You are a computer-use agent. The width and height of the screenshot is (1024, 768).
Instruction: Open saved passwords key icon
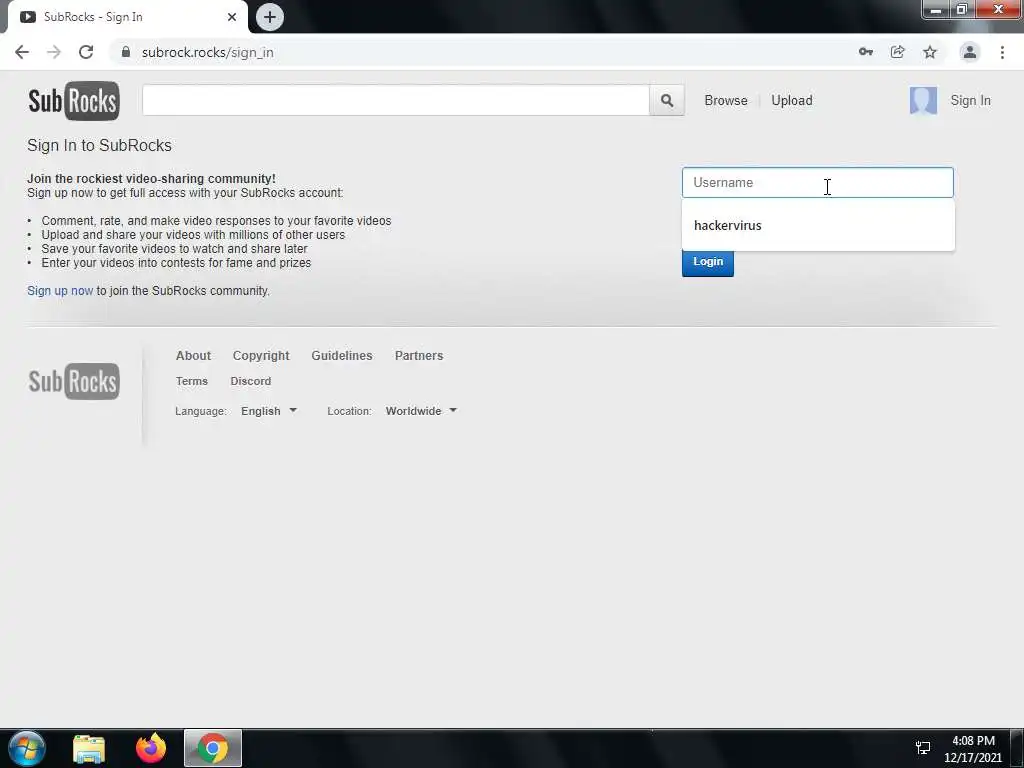point(866,52)
